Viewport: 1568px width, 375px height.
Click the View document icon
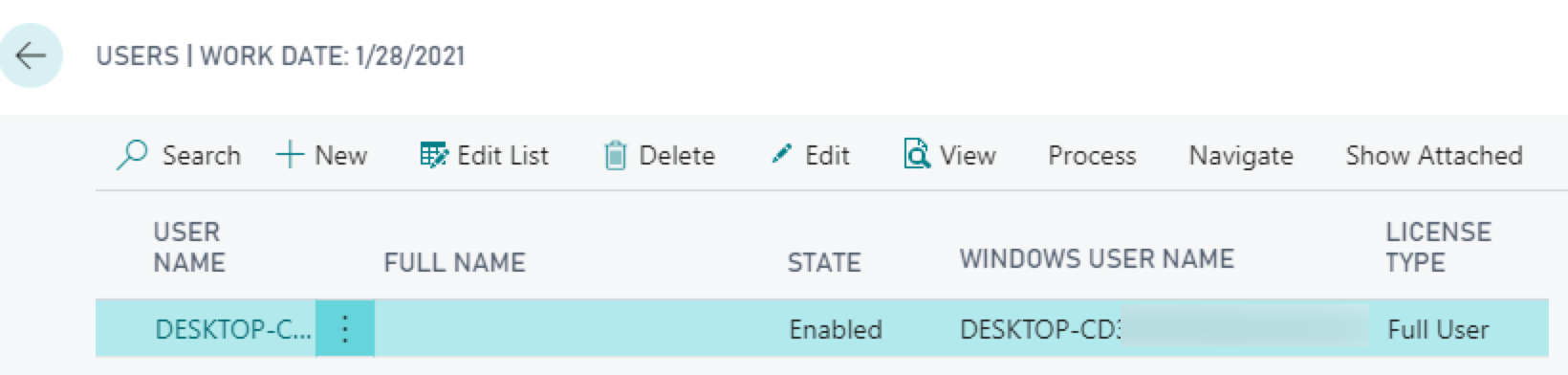point(917,154)
